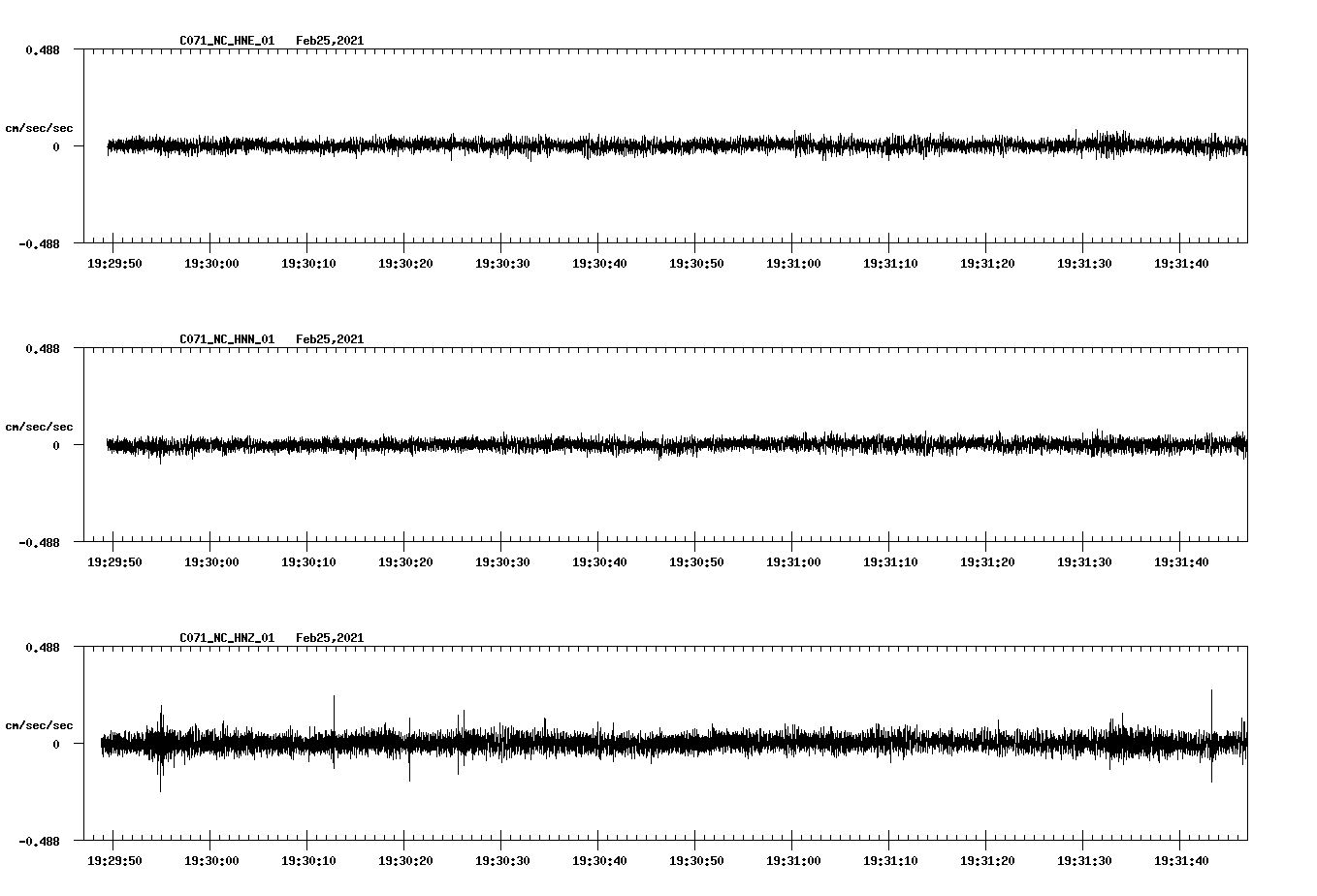1317x896 pixels.
Task: Click the zero baseline label on the HNE plot
Action: [54, 146]
